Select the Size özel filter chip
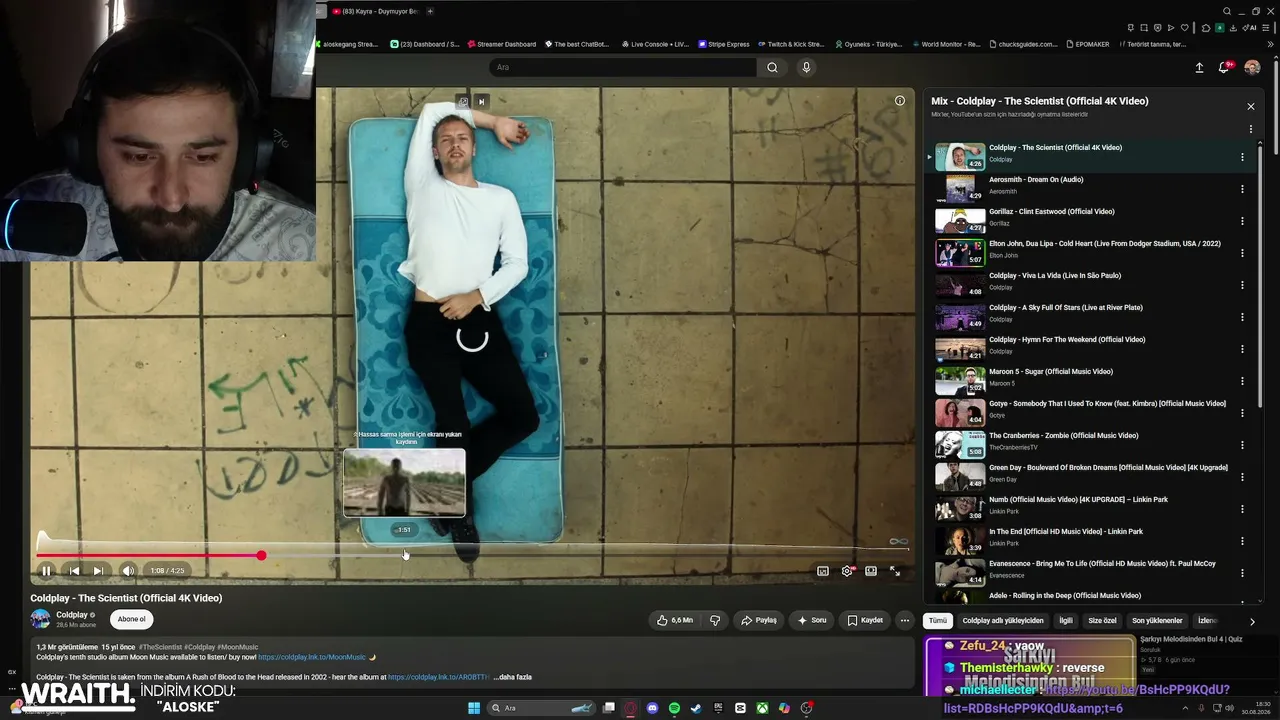The image size is (1280, 720). 1102,621
